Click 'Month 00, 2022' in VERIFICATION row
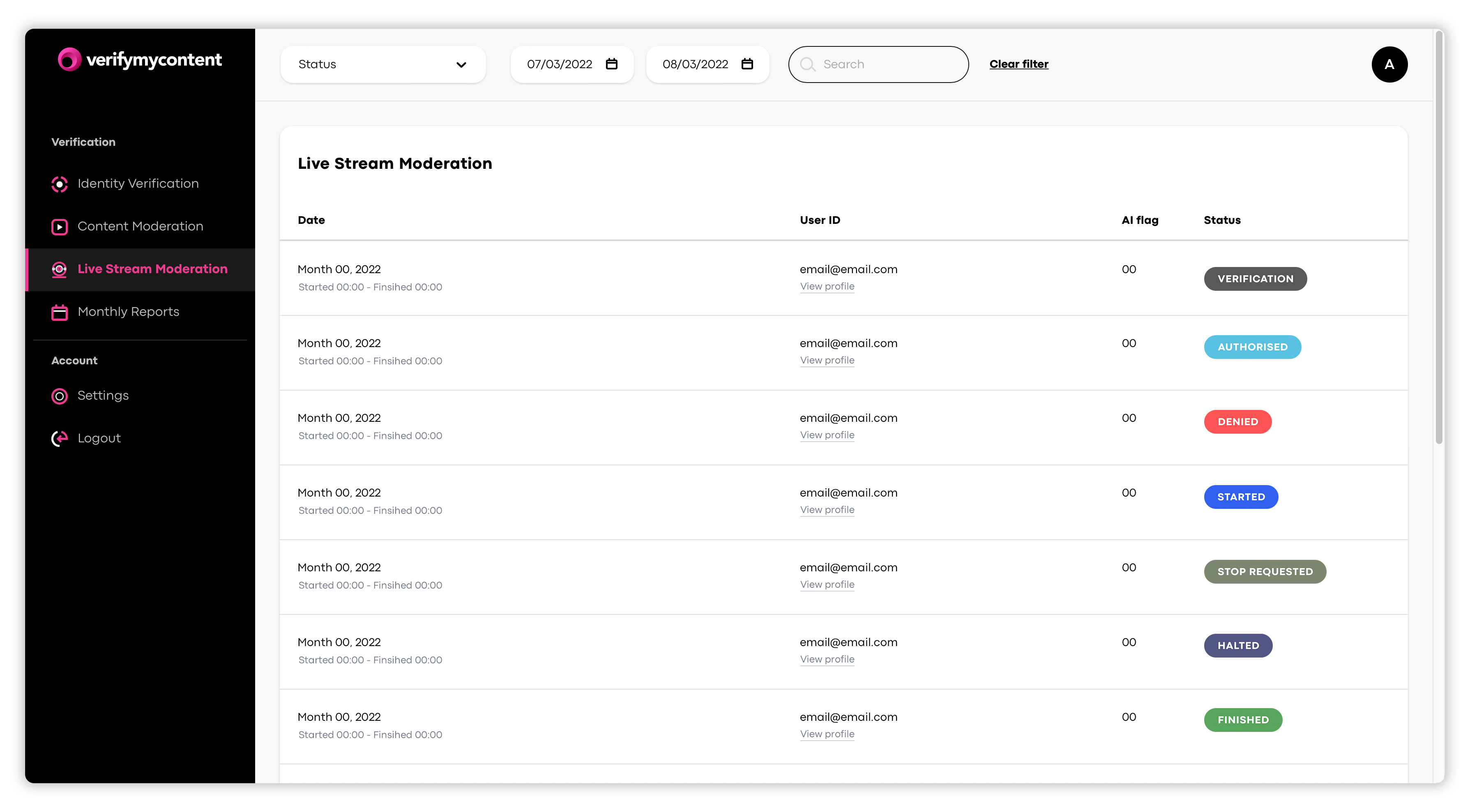1470x812 pixels. (x=339, y=269)
